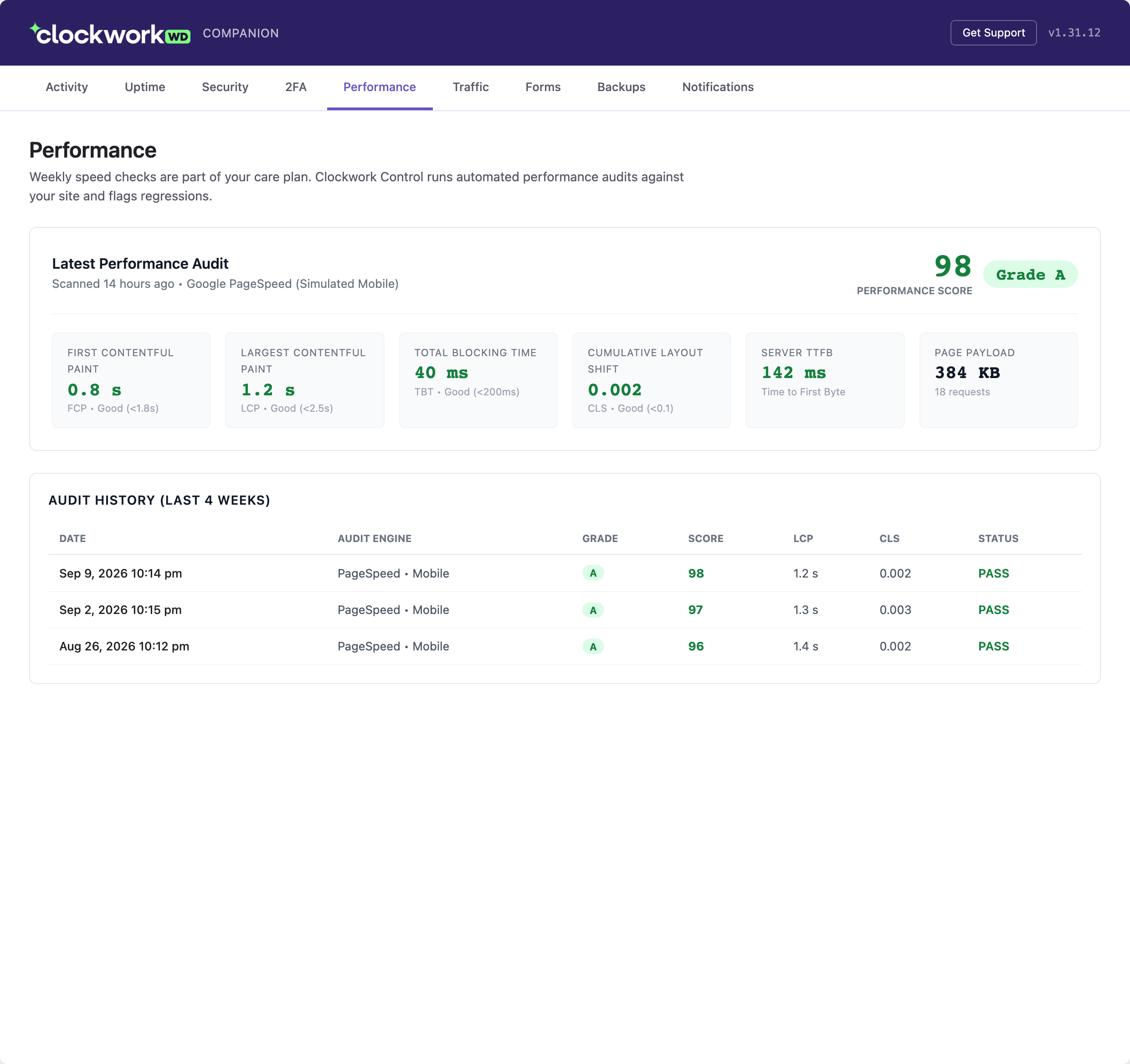This screenshot has width=1130, height=1064.
Task: Open the Uptime tab
Action: point(145,87)
